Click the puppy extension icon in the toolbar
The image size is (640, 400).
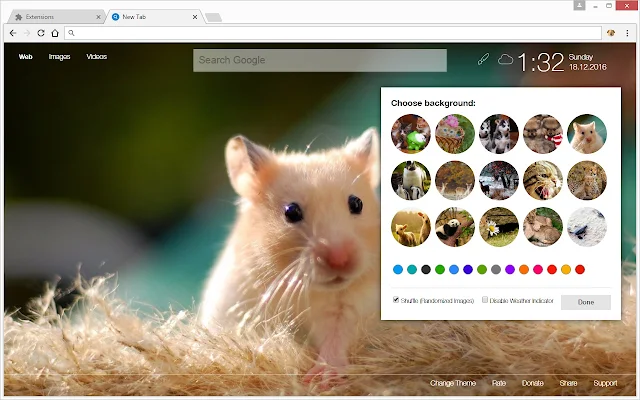pos(611,33)
